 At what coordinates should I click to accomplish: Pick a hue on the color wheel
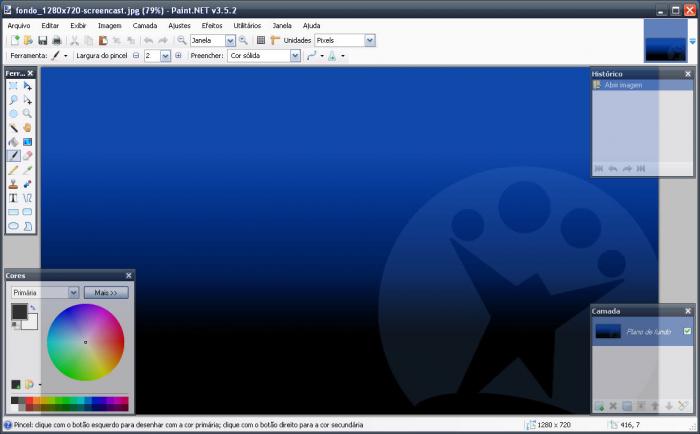coord(85,342)
